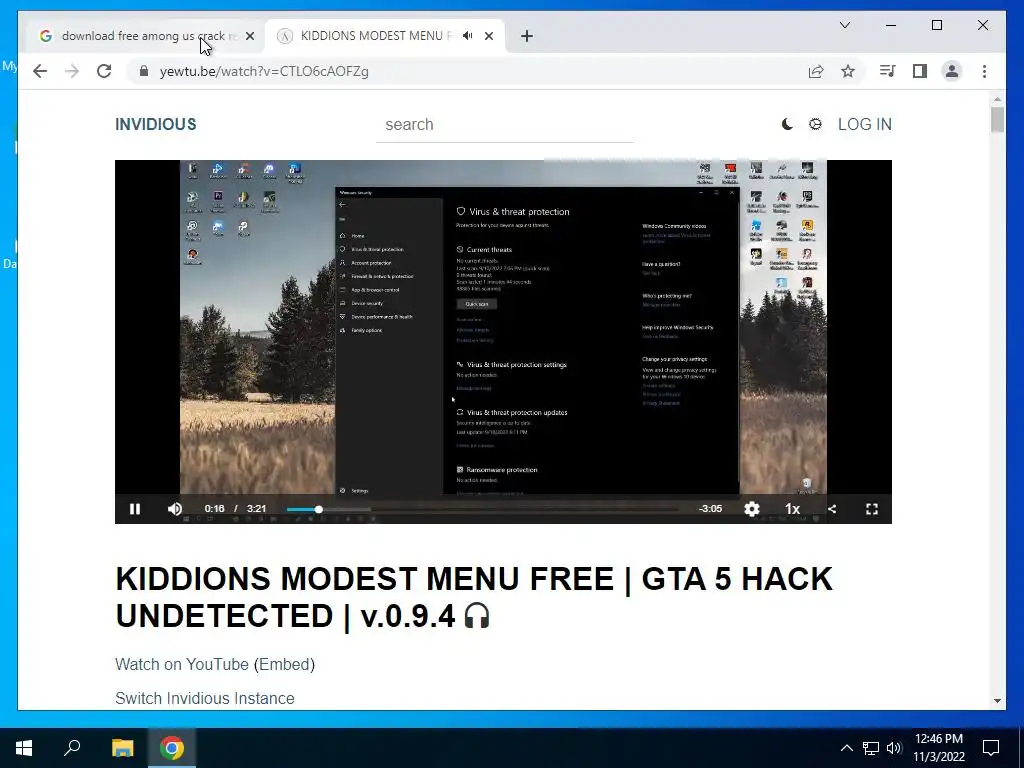Open the video share icon
Viewport: 1024px width, 768px height.
click(x=832, y=509)
